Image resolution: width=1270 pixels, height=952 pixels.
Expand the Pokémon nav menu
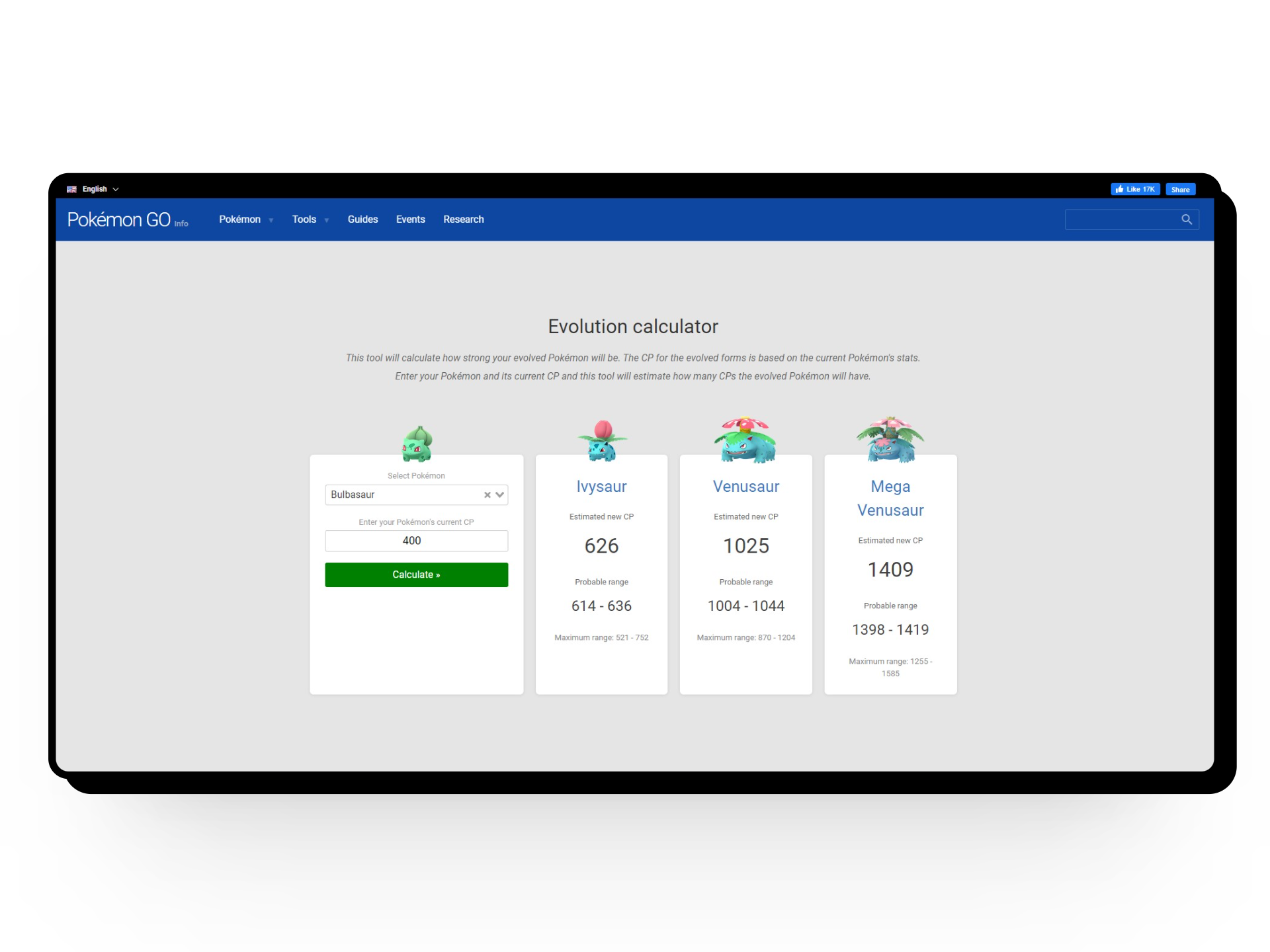[245, 219]
